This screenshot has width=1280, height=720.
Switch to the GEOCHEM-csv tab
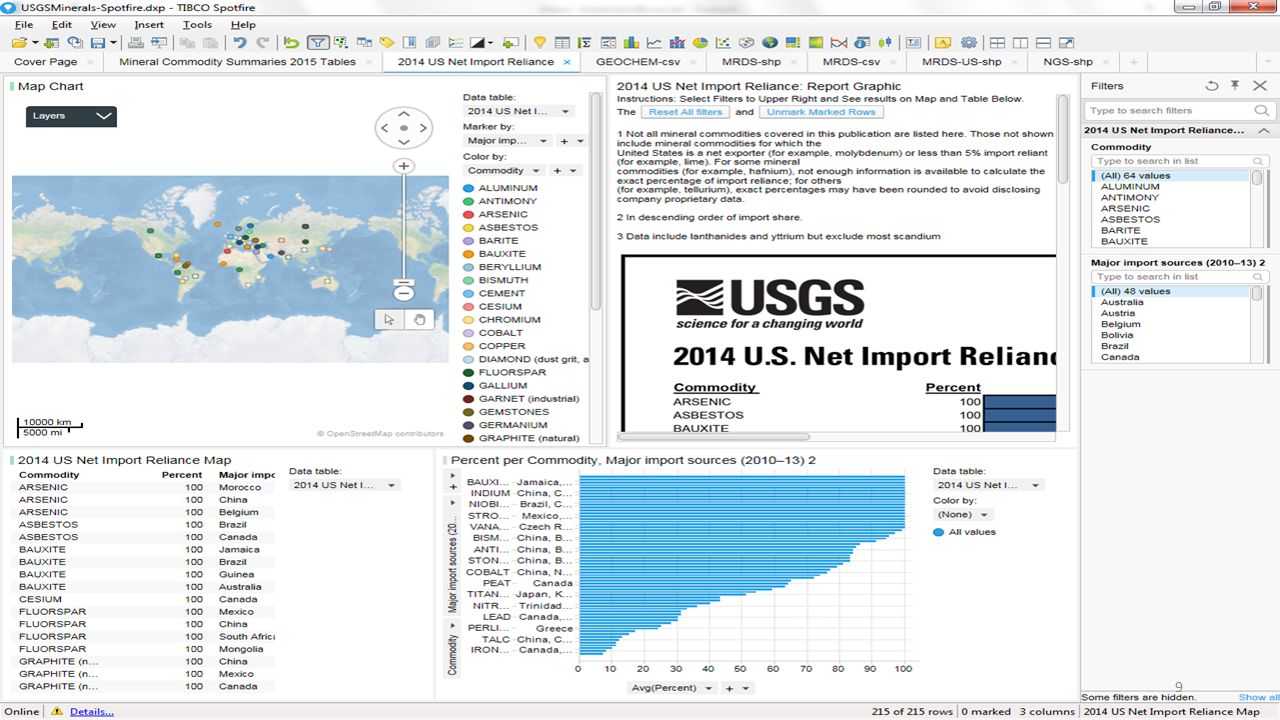[637, 62]
